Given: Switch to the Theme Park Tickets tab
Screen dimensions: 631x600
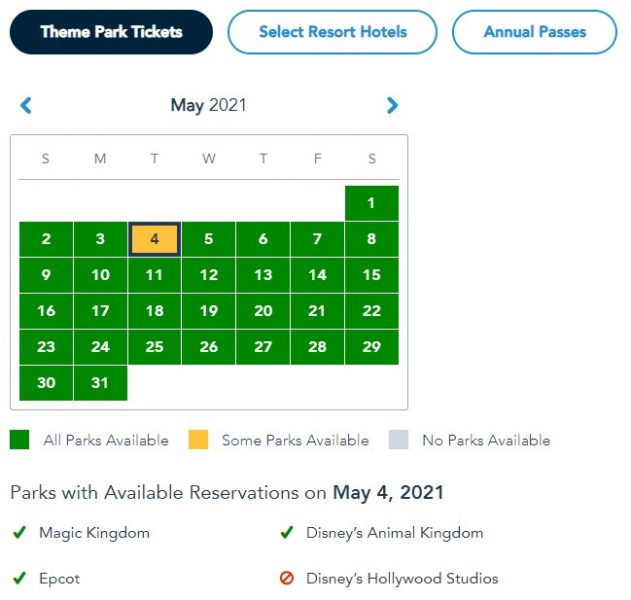Looking at the screenshot, I should pos(111,32).
